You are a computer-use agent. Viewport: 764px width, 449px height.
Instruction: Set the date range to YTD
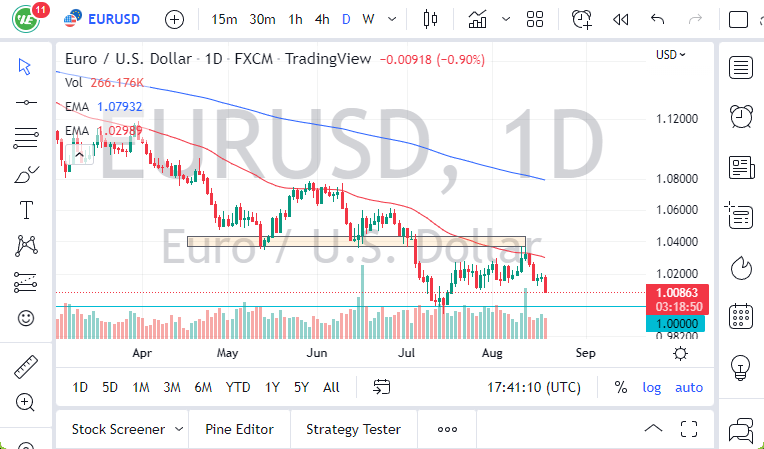click(238, 387)
